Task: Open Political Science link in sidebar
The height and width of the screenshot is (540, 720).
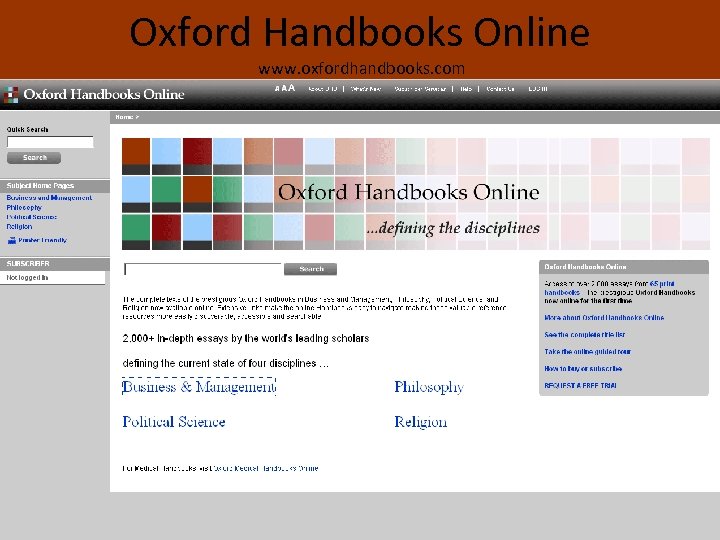Action: click(x=32, y=217)
